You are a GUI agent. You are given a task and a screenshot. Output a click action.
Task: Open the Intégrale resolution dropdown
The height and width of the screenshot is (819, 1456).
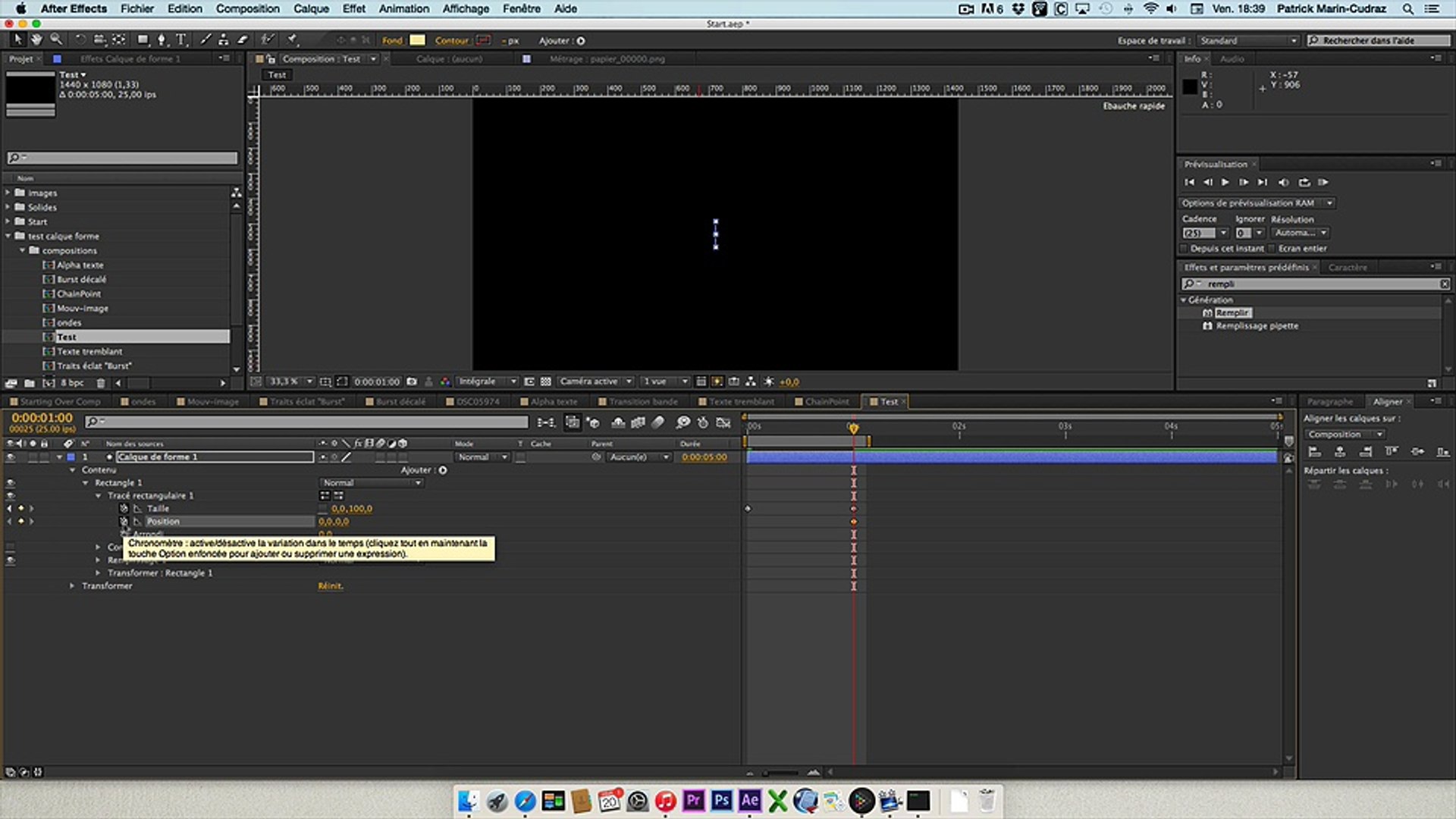pyautogui.click(x=488, y=381)
